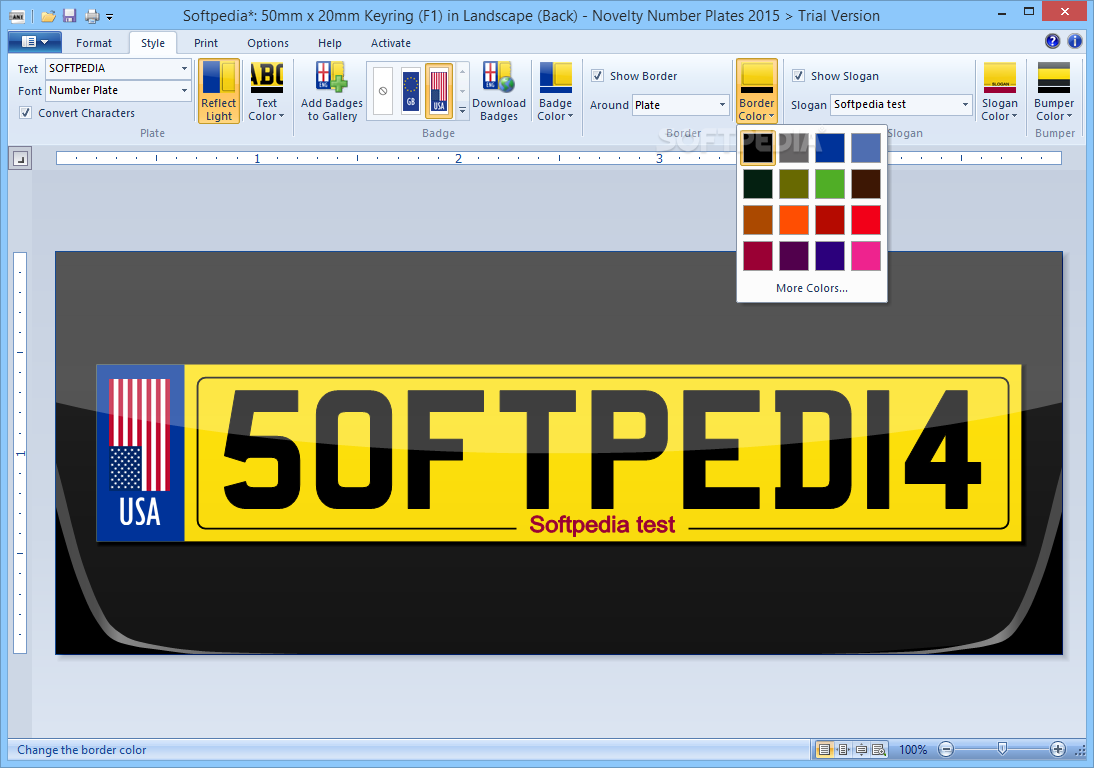1094x768 pixels.
Task: Toggle the Convert Characters checkbox
Action: pos(26,112)
